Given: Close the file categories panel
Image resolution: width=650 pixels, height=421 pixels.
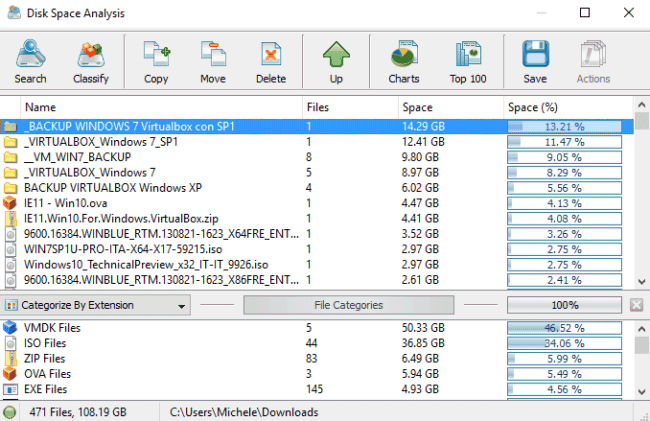Looking at the screenshot, I should tap(636, 304).
